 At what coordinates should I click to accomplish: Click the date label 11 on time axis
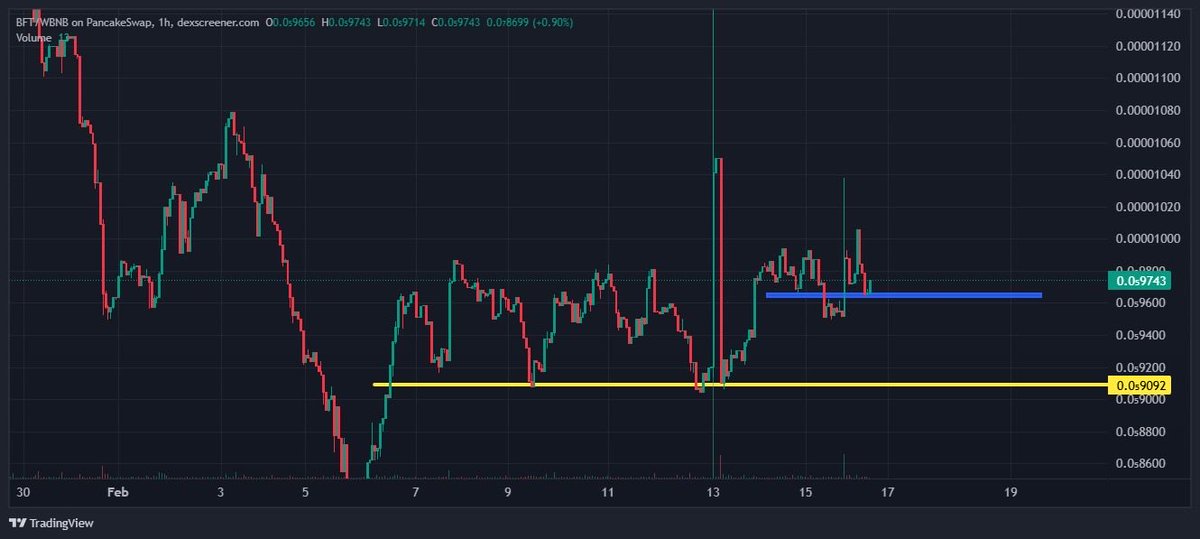pyautogui.click(x=608, y=493)
